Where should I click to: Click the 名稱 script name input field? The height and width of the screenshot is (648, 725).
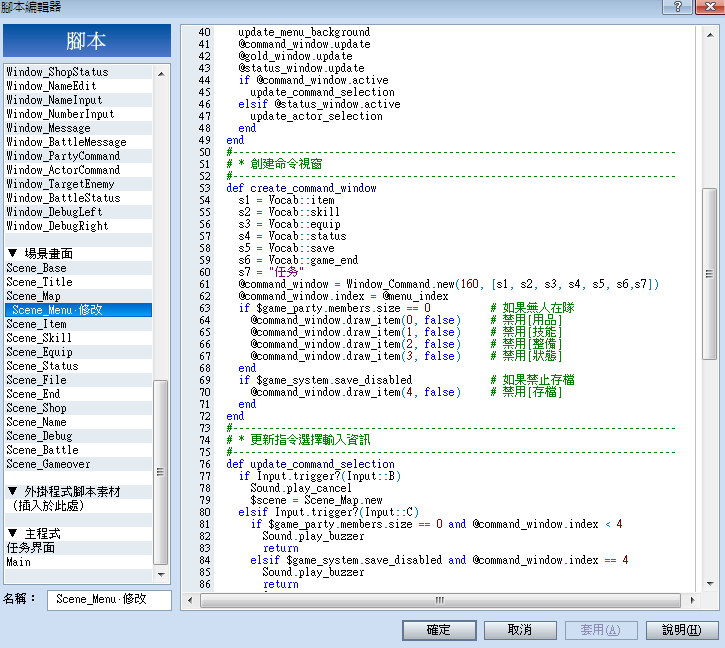(110, 600)
